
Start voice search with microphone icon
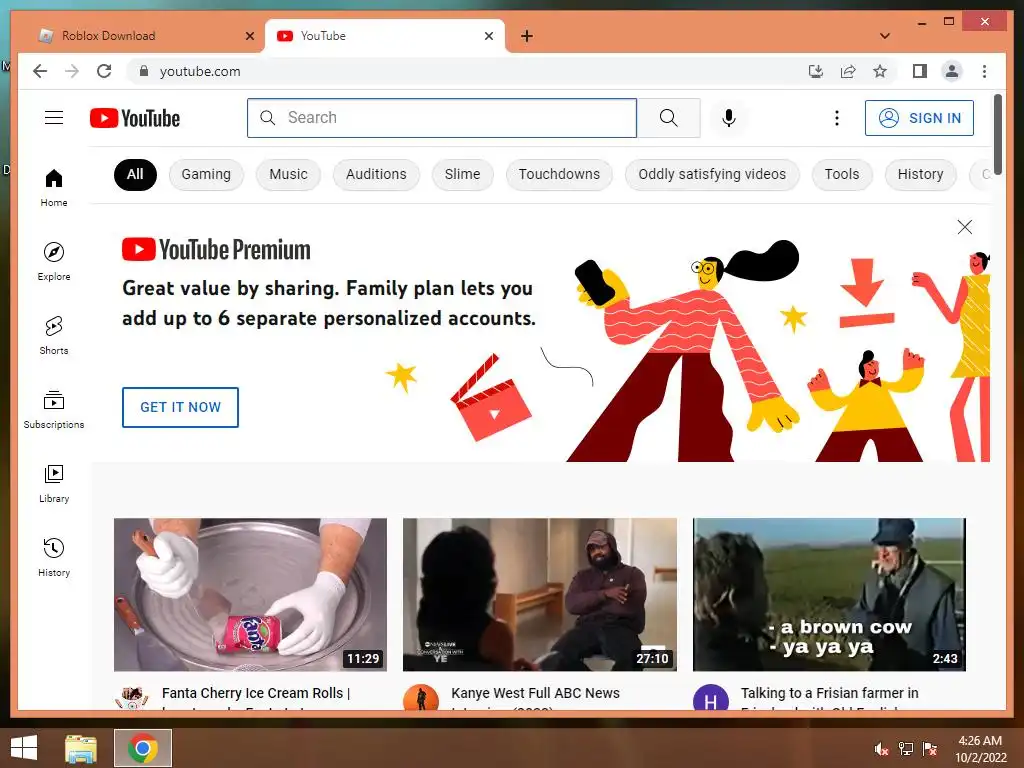click(x=729, y=118)
